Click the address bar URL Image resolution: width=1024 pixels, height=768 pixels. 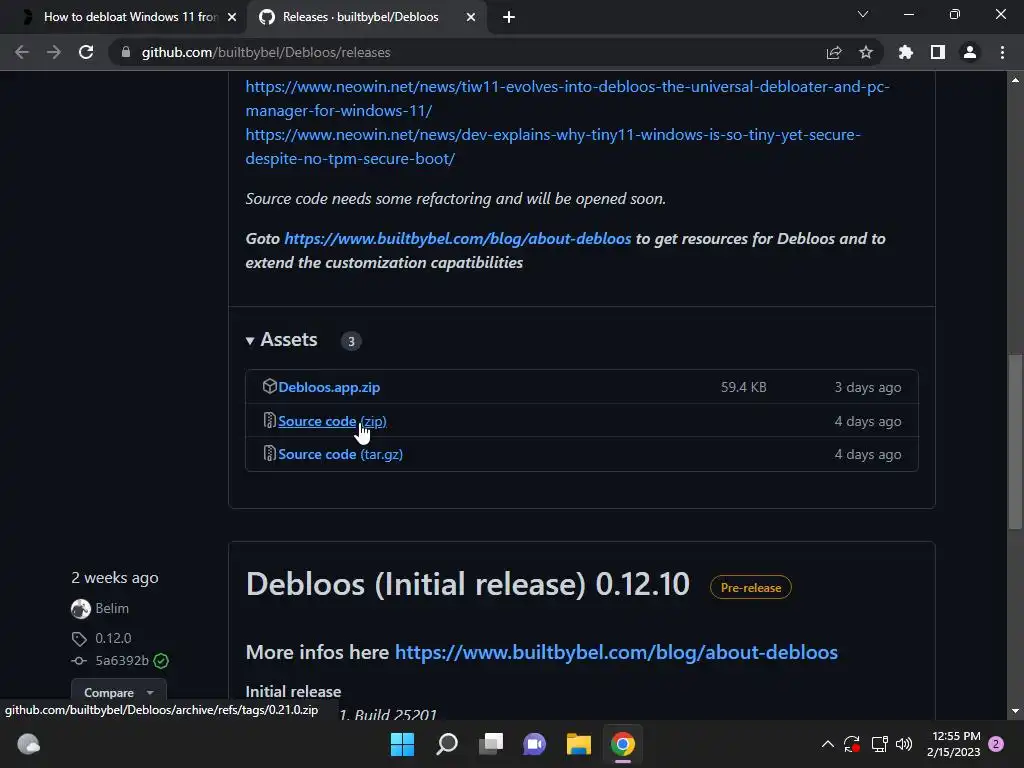tap(266, 52)
